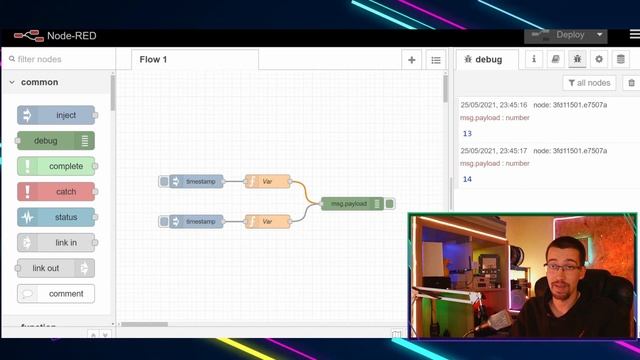Select the upper Var function node
The width and height of the screenshot is (640, 360).
pos(267,181)
